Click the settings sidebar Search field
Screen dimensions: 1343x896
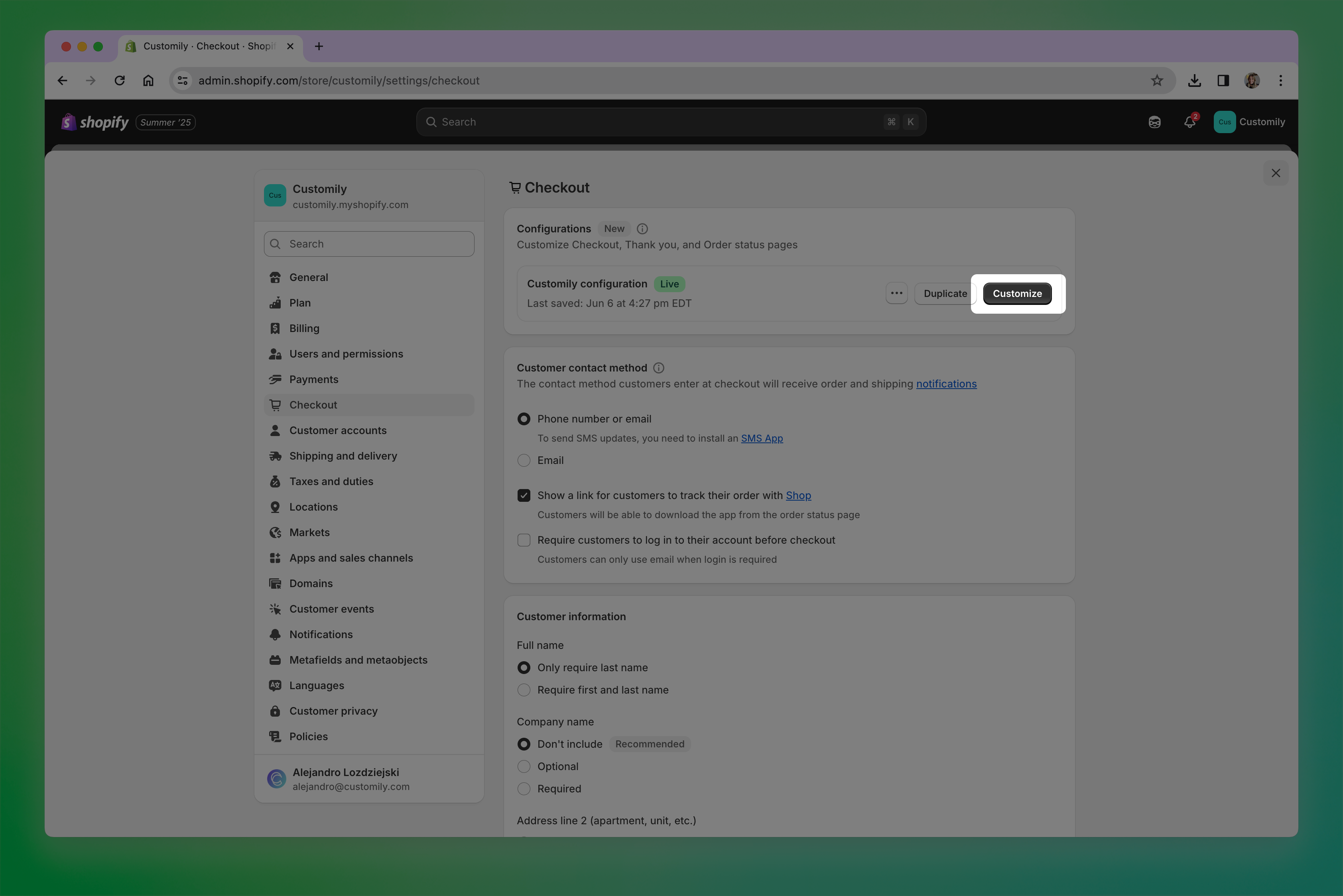(369, 244)
